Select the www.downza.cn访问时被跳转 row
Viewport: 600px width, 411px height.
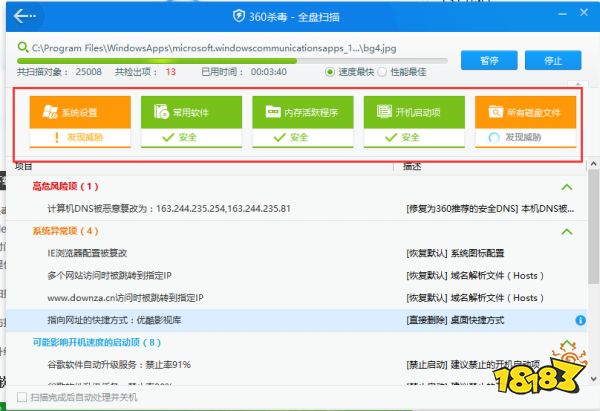coord(297,298)
